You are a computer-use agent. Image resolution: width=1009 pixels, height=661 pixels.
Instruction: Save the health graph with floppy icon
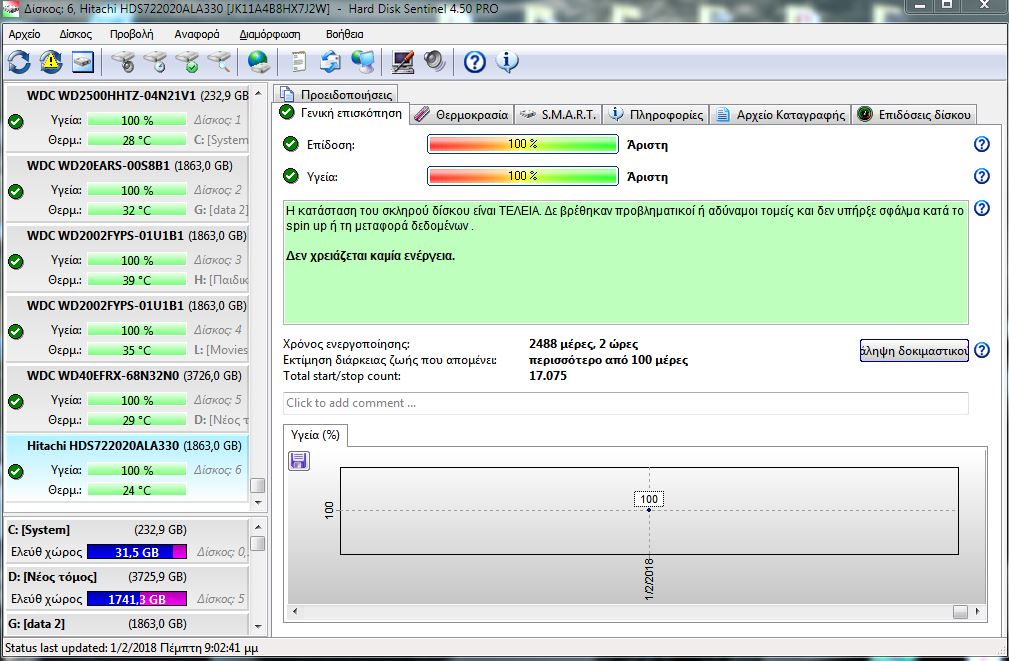299,461
